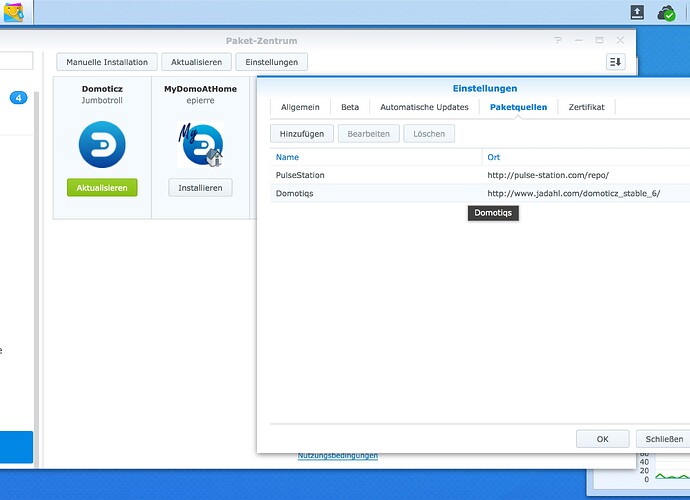690x500 pixels.
Task: Click the Manuelle Installation button
Action: (107, 62)
